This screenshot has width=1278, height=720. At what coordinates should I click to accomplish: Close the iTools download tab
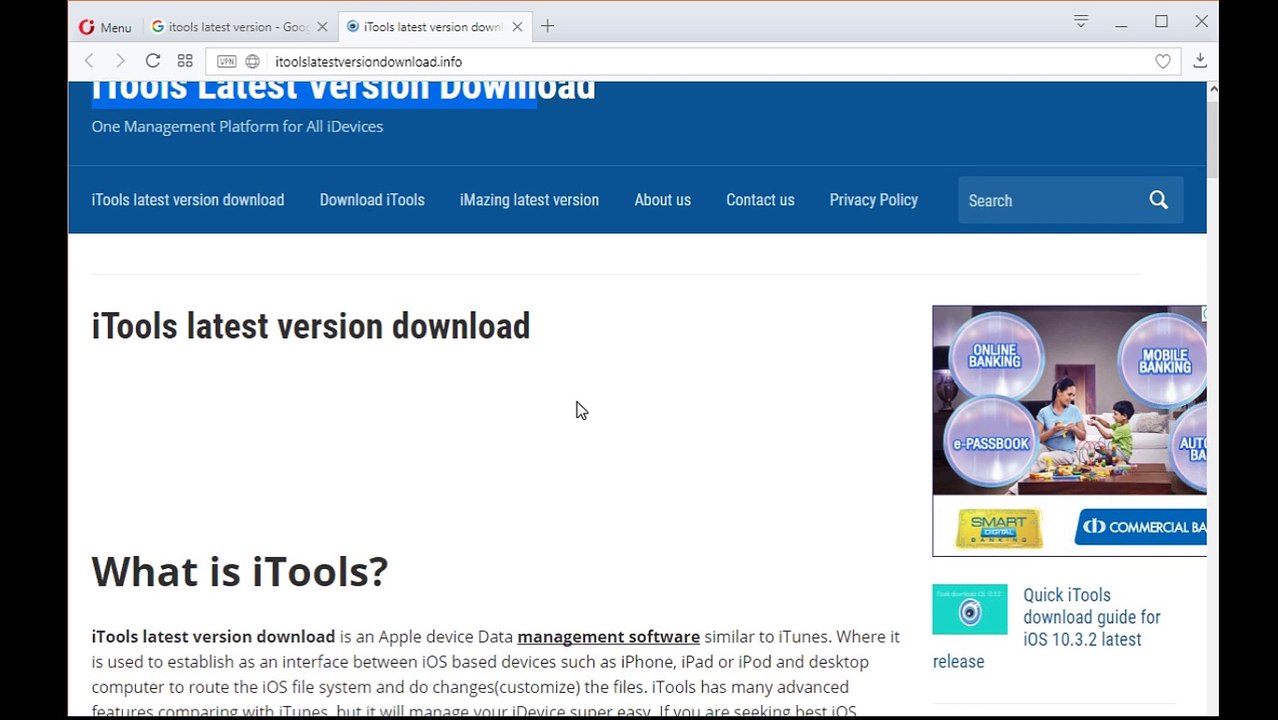point(517,27)
